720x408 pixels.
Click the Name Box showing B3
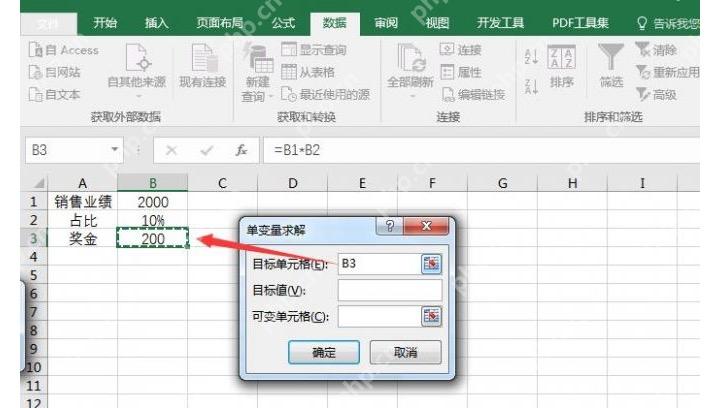point(68,150)
